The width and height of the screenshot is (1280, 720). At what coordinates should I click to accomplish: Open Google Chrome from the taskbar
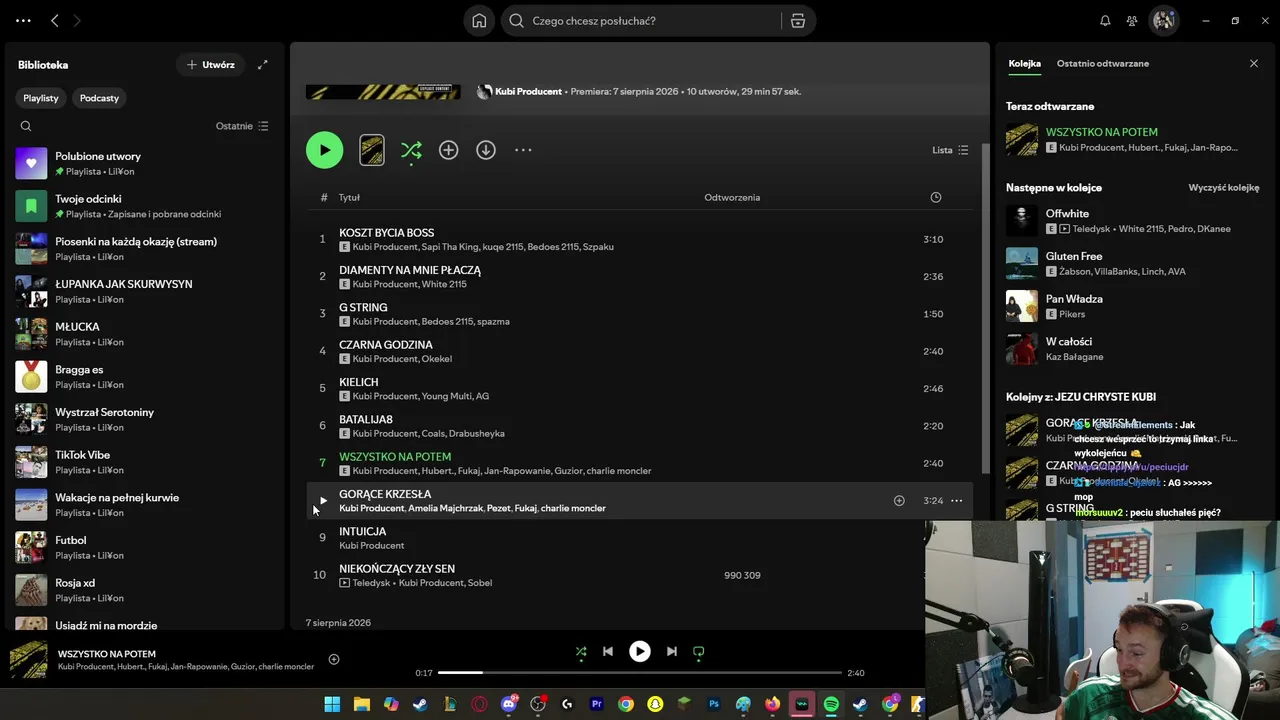[x=626, y=704]
